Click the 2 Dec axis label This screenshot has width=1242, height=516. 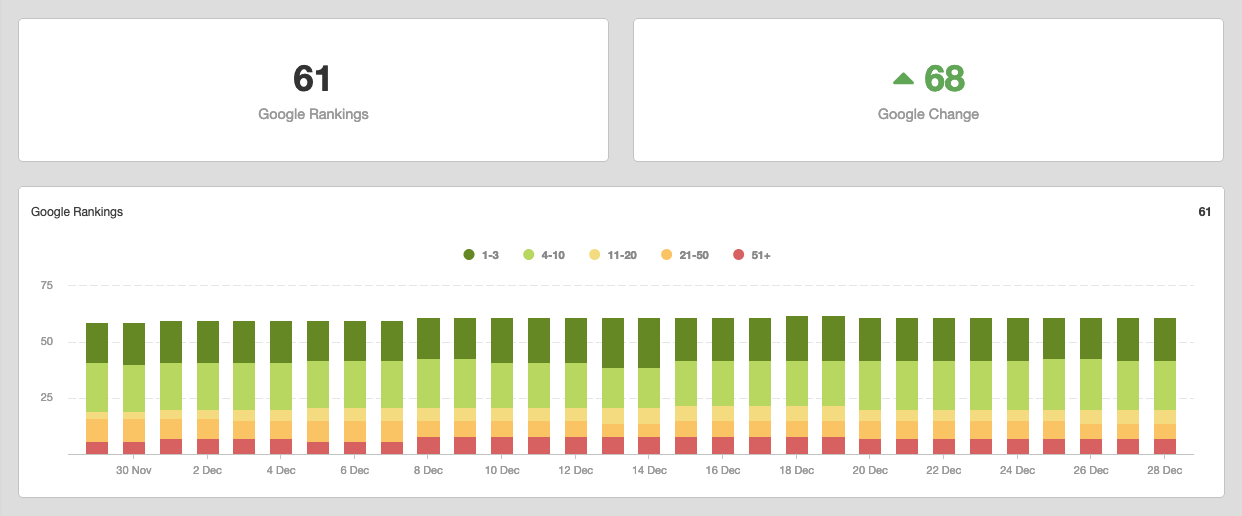(x=208, y=470)
